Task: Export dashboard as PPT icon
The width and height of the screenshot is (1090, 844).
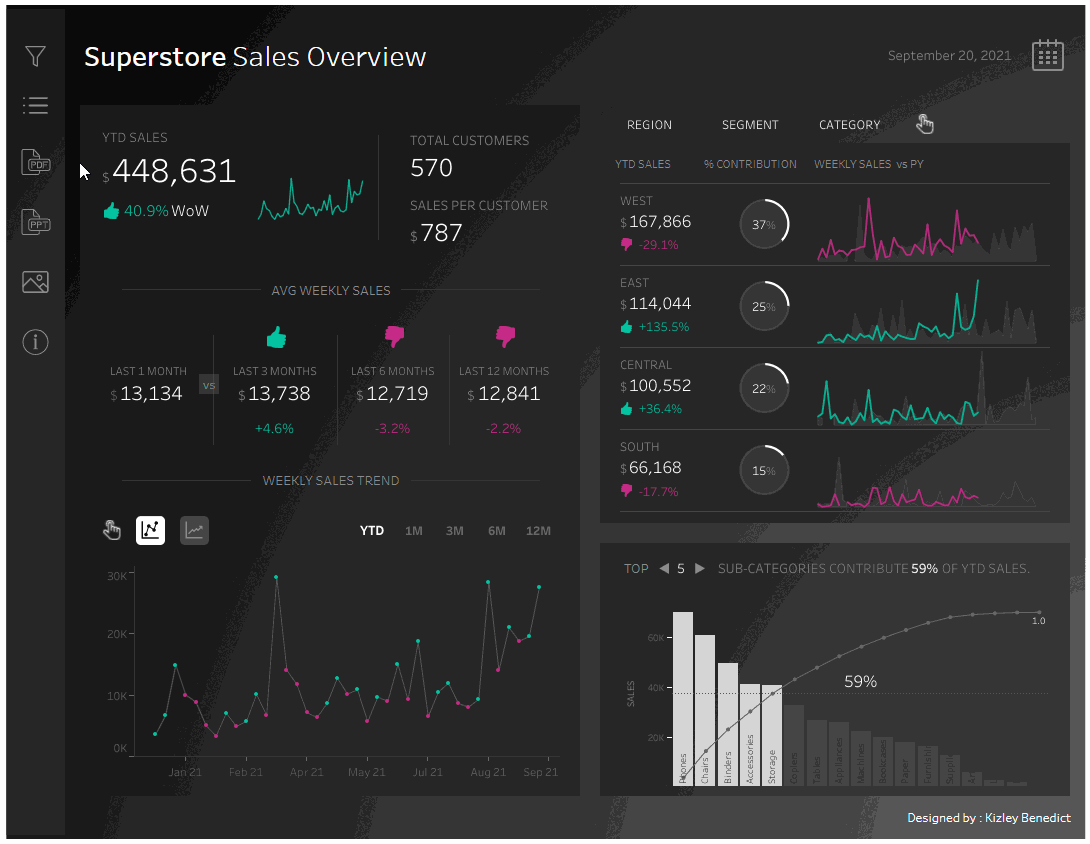Action: (x=35, y=222)
